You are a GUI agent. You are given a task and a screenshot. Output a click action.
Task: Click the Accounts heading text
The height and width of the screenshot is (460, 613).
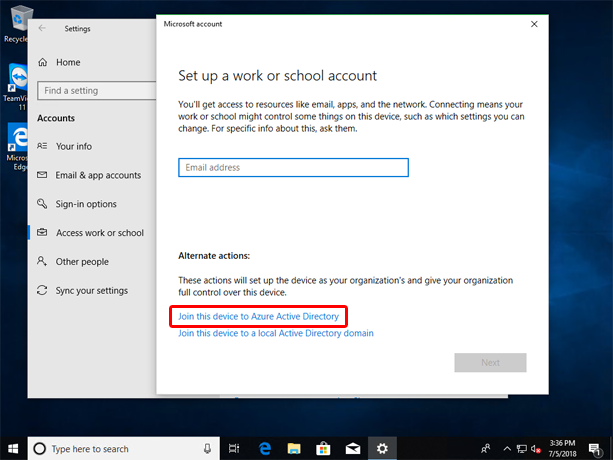click(x=56, y=118)
